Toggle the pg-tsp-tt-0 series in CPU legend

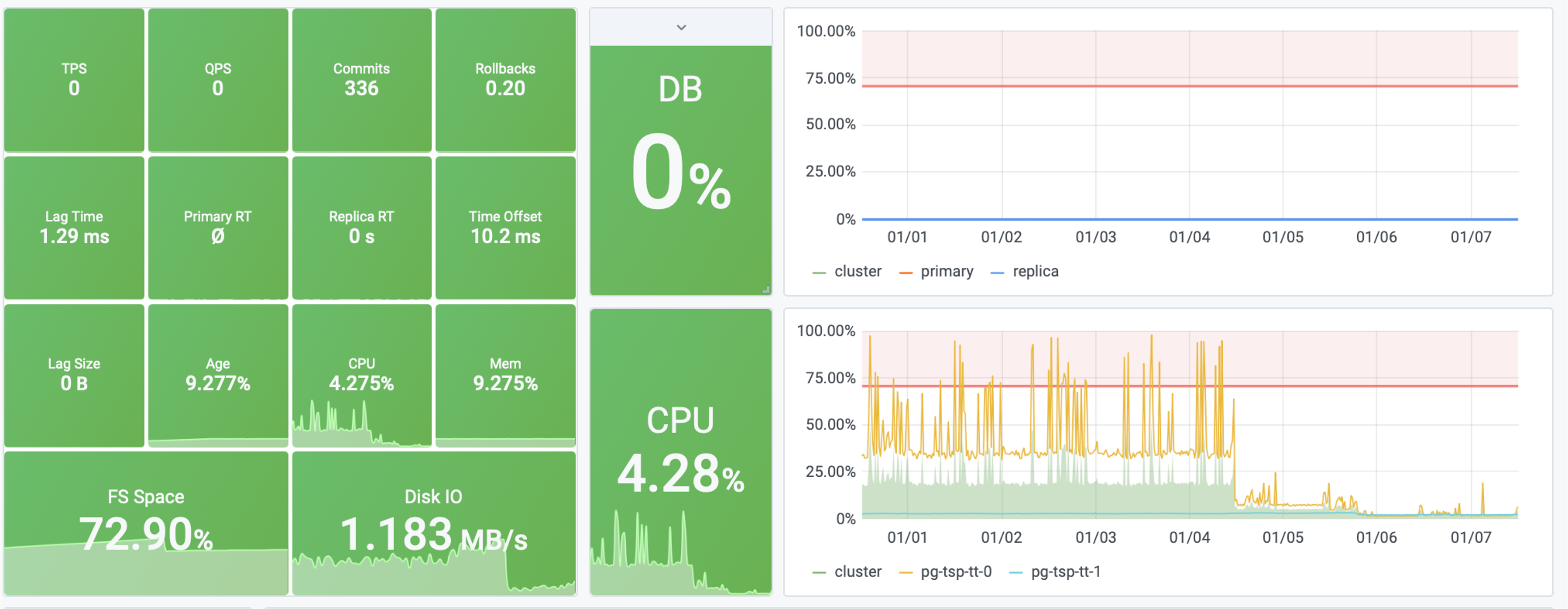point(956,572)
